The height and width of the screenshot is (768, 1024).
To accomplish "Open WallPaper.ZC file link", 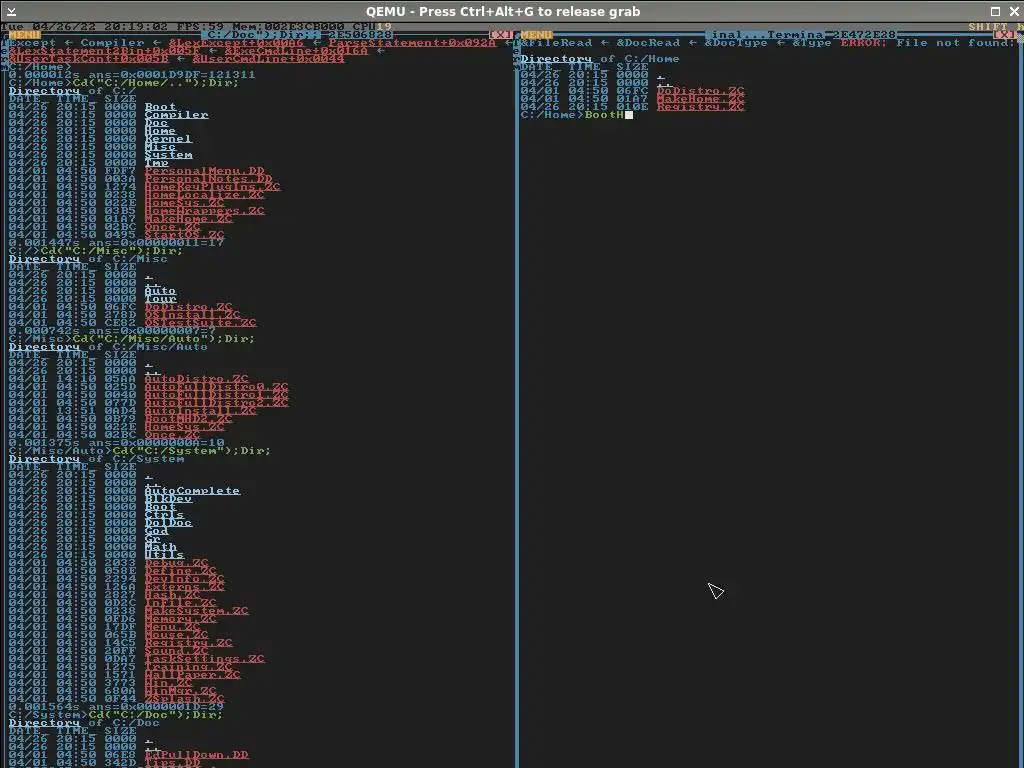I will pyautogui.click(x=192, y=675).
